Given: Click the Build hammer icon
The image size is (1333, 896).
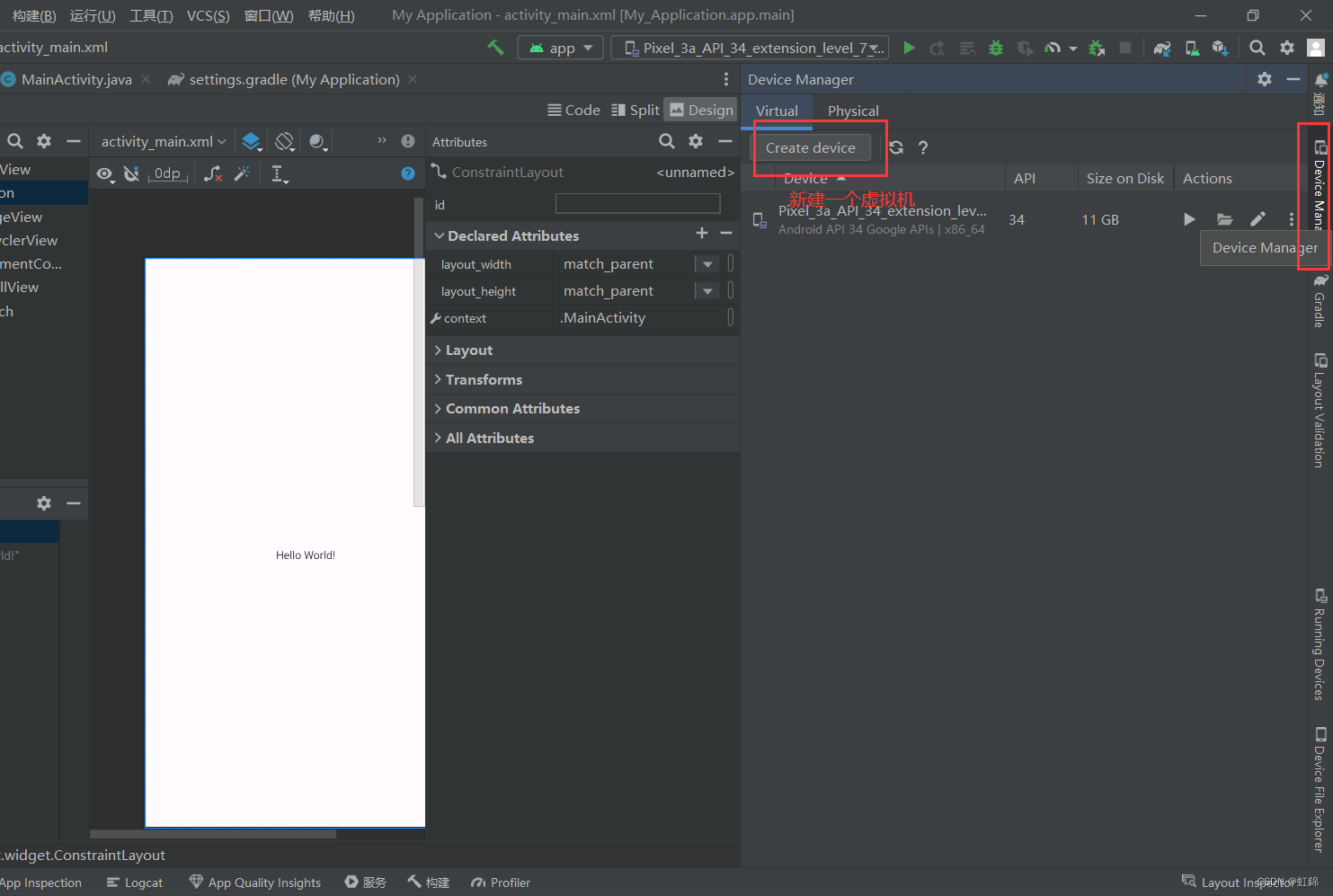Looking at the screenshot, I should click(x=495, y=47).
